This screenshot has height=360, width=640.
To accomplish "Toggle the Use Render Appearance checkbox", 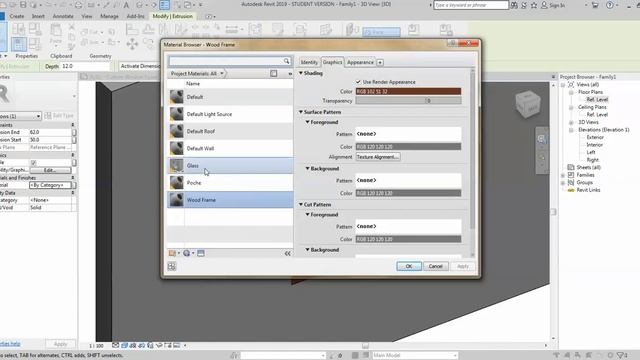I will pyautogui.click(x=358, y=82).
